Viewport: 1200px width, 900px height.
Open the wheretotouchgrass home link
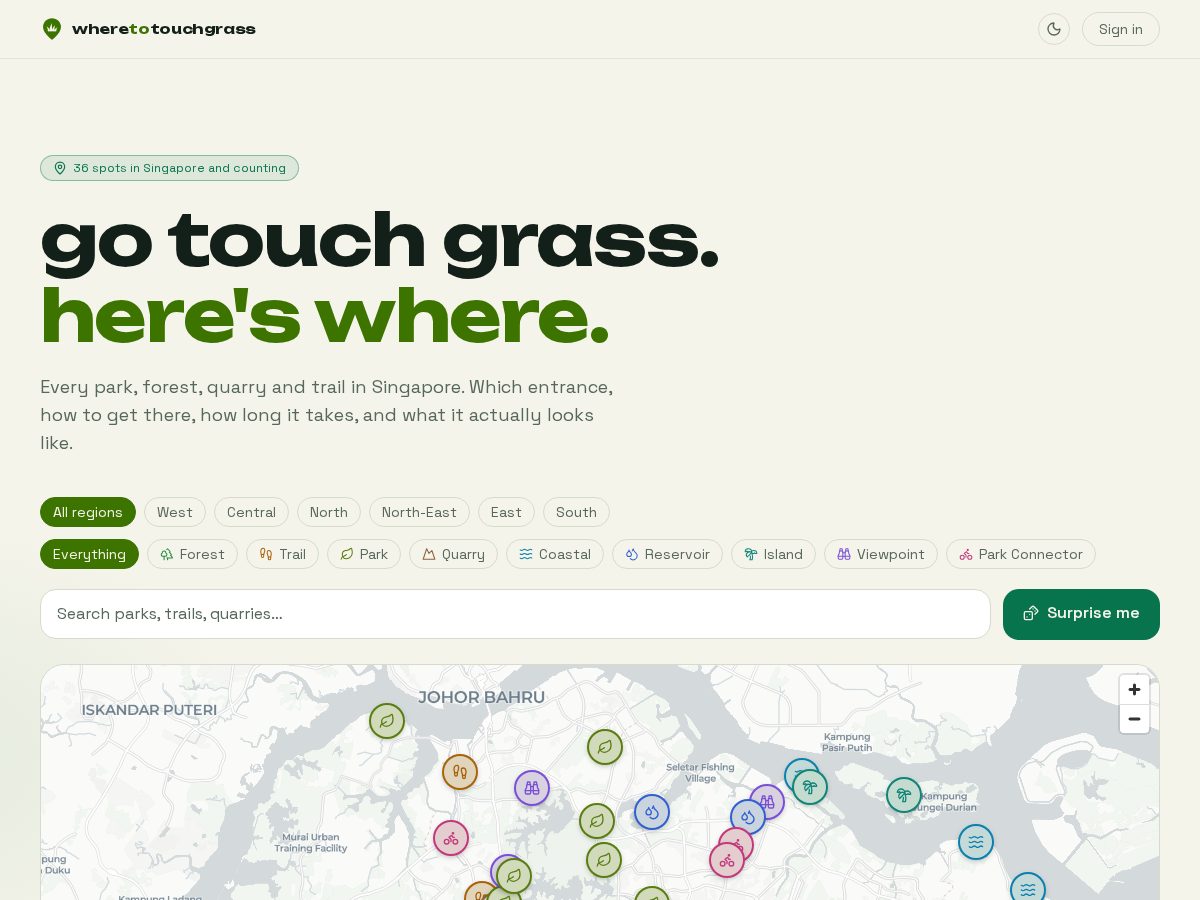click(149, 29)
